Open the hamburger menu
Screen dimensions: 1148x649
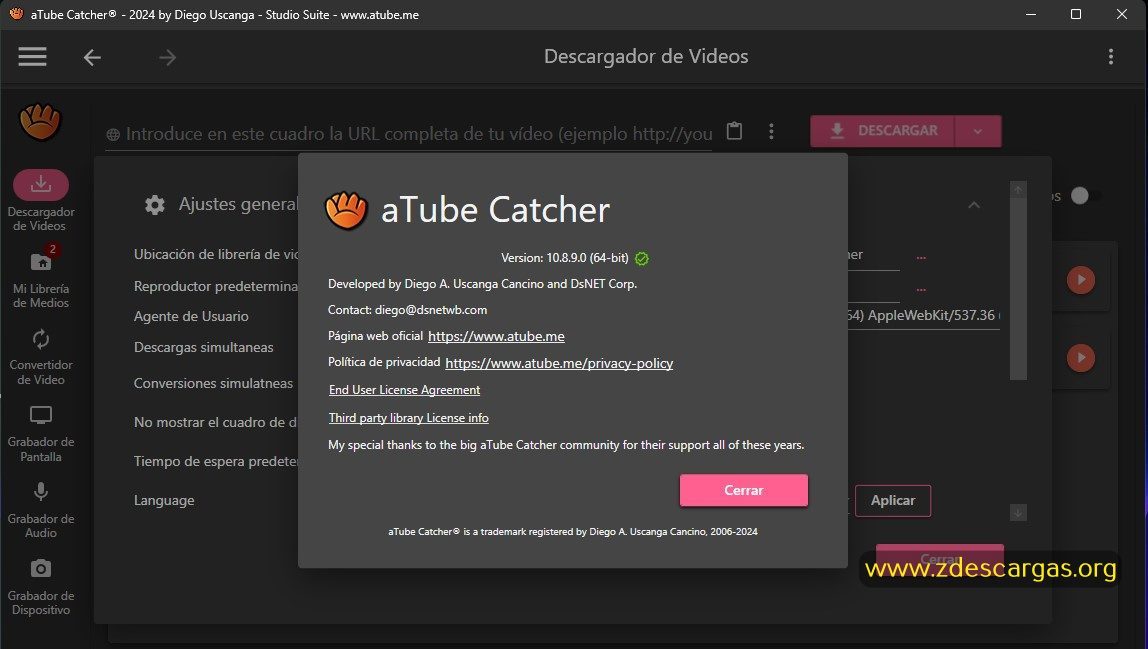coord(32,56)
